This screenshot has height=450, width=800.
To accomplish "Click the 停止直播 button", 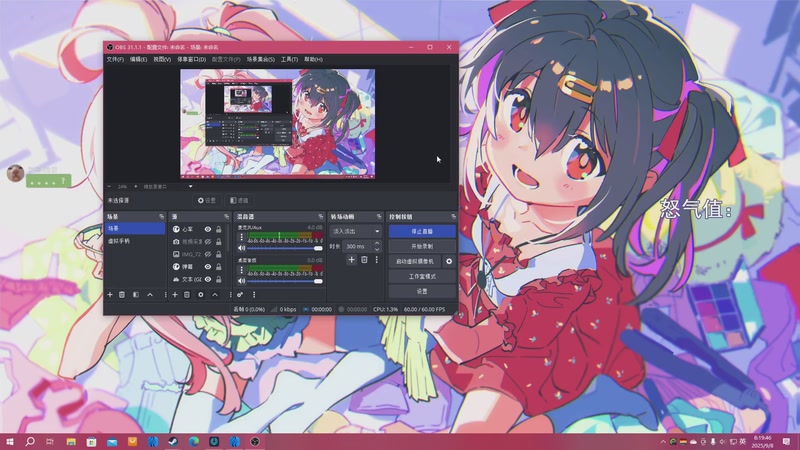I will (422, 232).
